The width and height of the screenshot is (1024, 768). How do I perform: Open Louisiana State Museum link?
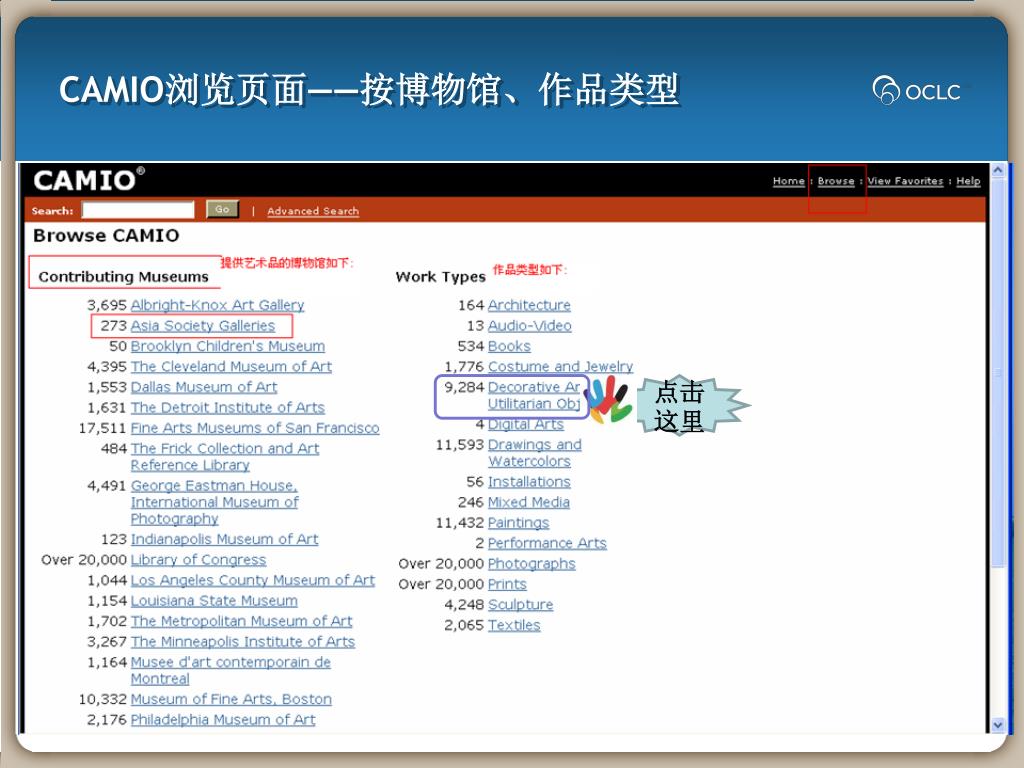214,600
